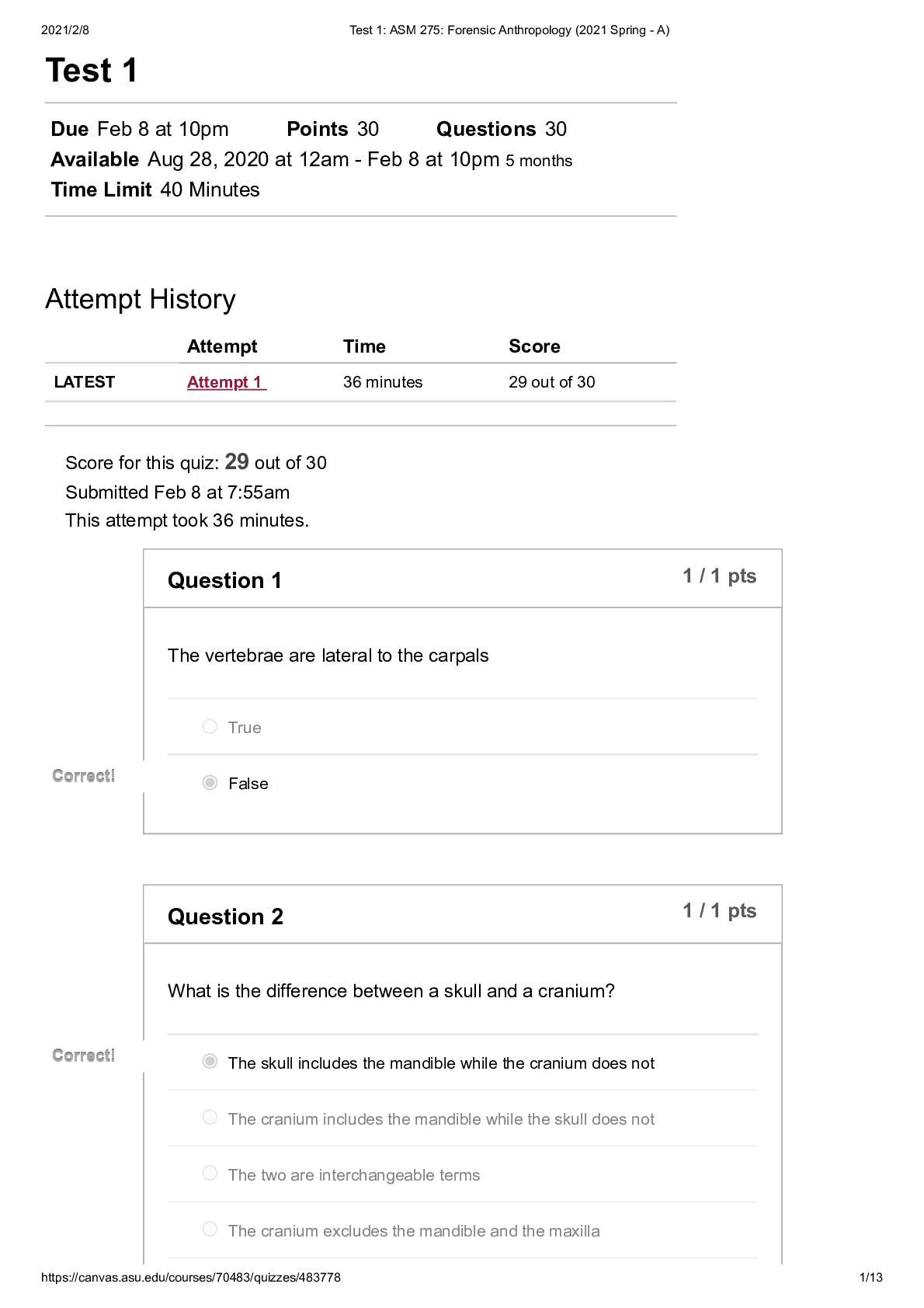Click the "1/13" page number in the footer

tap(870, 1278)
